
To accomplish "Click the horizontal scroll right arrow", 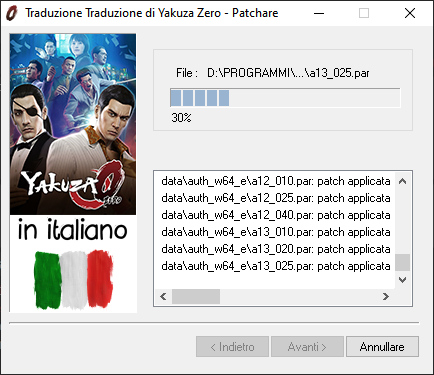I will pos(386,296).
